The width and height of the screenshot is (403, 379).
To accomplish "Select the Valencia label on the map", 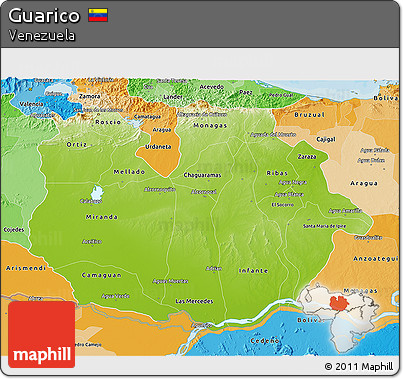I will pos(31,104).
